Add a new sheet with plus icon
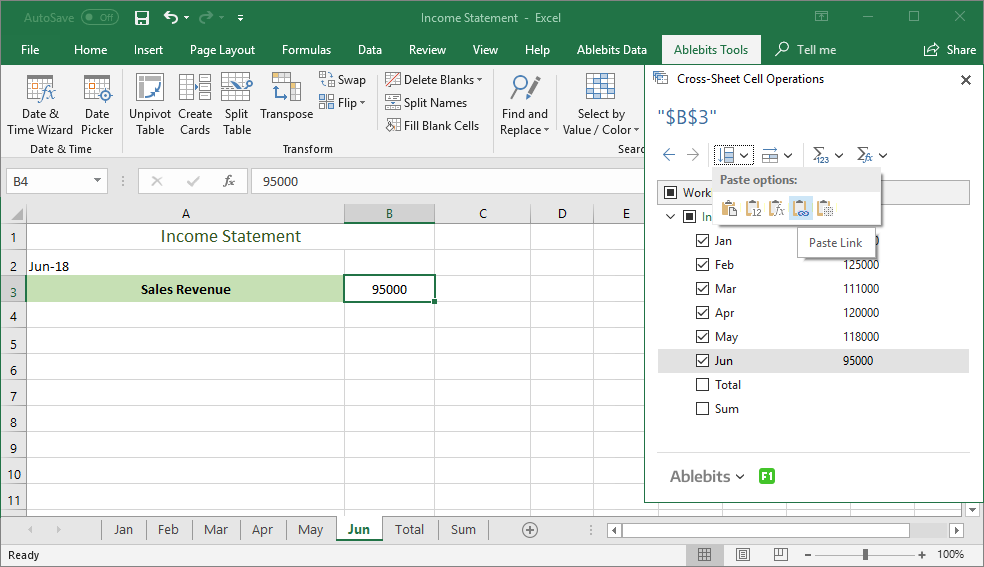Screen dimensions: 984x567 coord(530,530)
